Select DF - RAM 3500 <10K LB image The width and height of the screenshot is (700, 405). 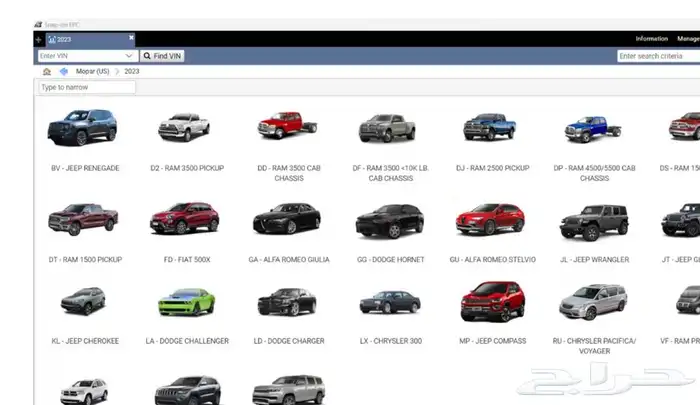388,128
